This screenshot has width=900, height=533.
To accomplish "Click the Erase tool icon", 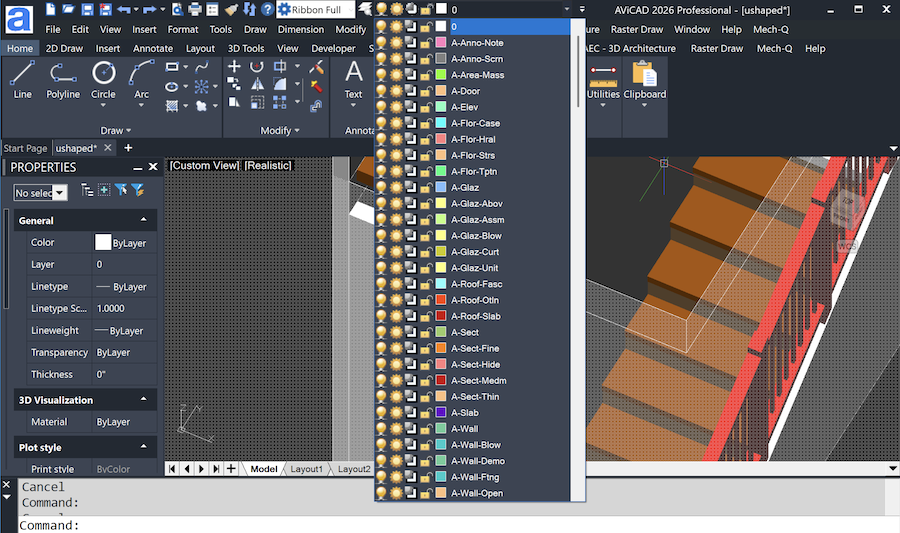I will point(316,67).
